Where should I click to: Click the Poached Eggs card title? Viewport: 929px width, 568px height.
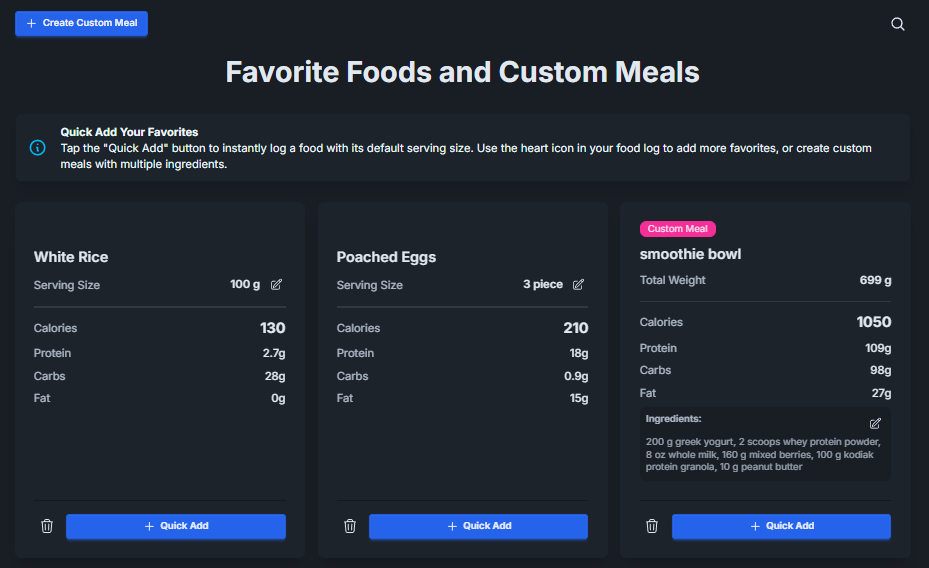(386, 257)
